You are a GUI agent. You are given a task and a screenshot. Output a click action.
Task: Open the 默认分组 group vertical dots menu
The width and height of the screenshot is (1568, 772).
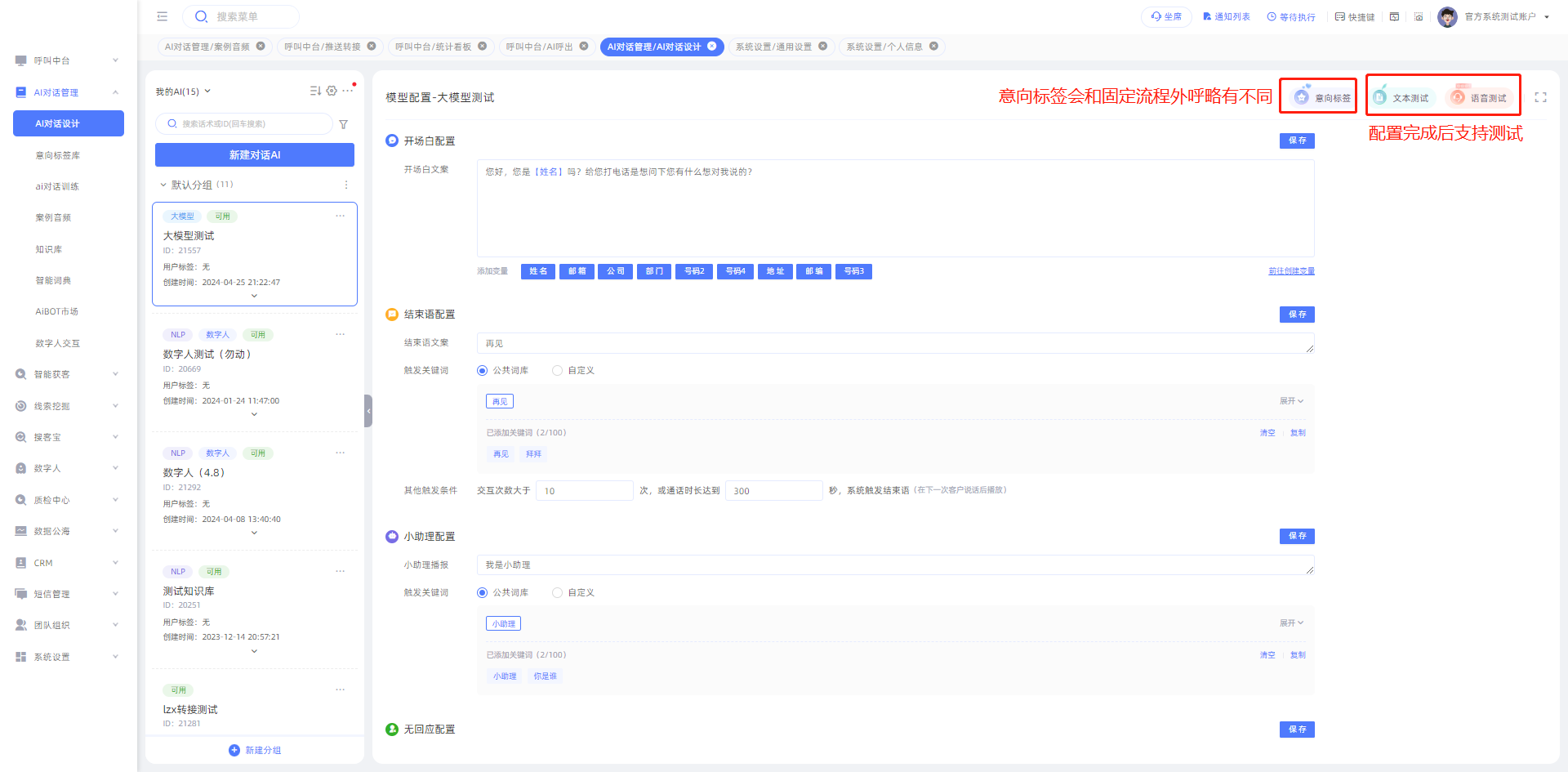pos(346,185)
